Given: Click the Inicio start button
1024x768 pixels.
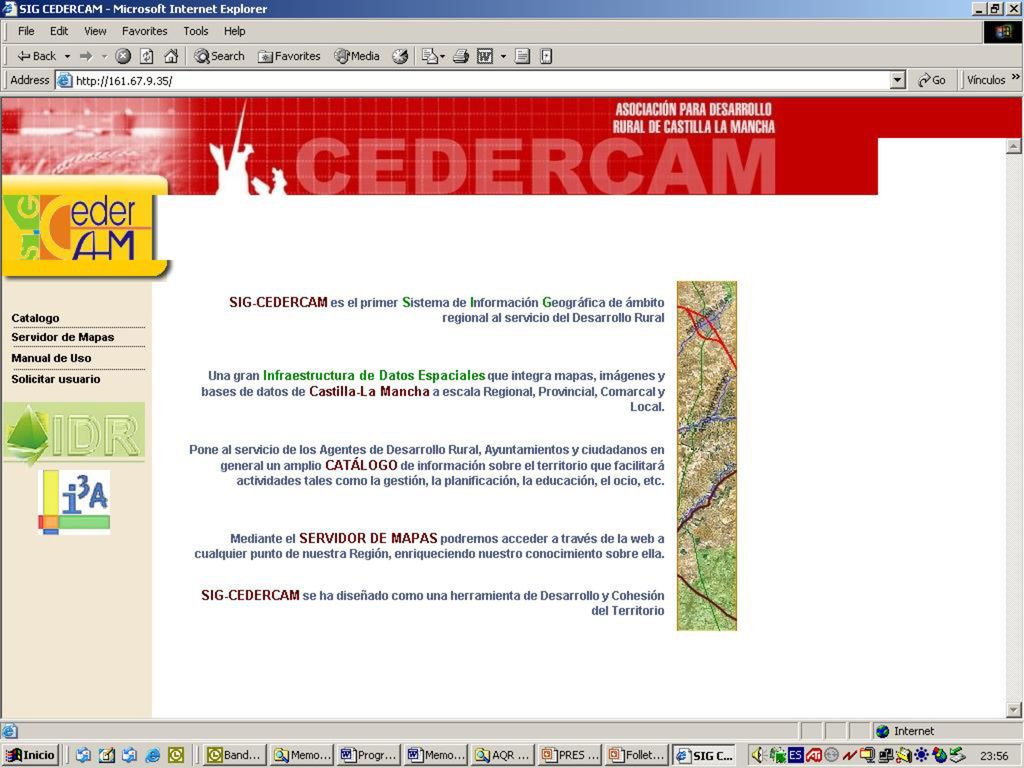Looking at the screenshot, I should click(31, 755).
